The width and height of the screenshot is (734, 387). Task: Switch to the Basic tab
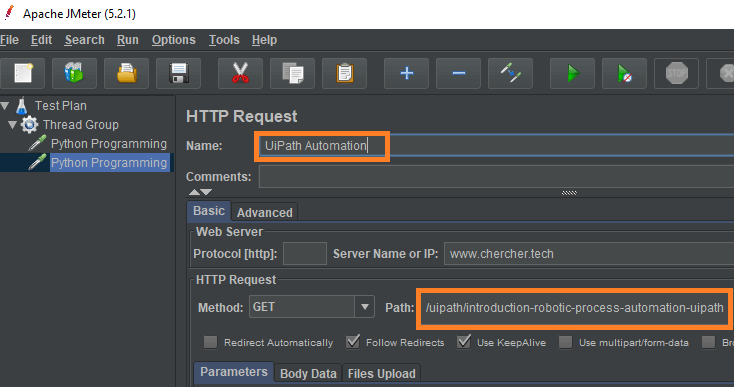point(209,211)
